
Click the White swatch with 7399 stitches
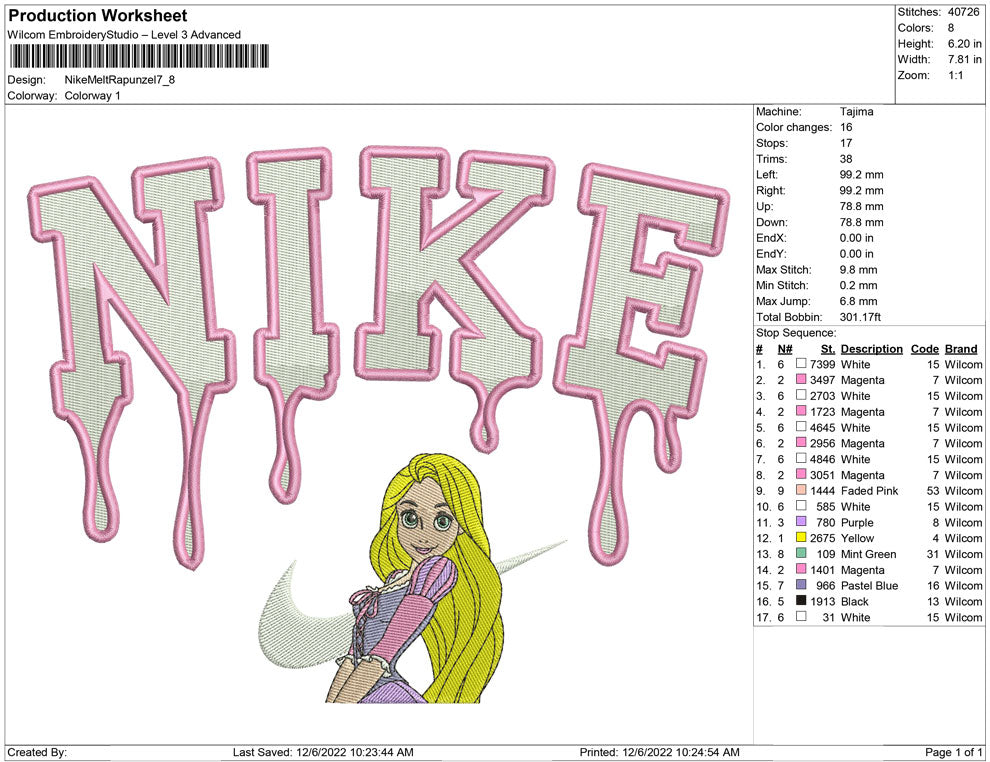pyautogui.click(x=801, y=363)
